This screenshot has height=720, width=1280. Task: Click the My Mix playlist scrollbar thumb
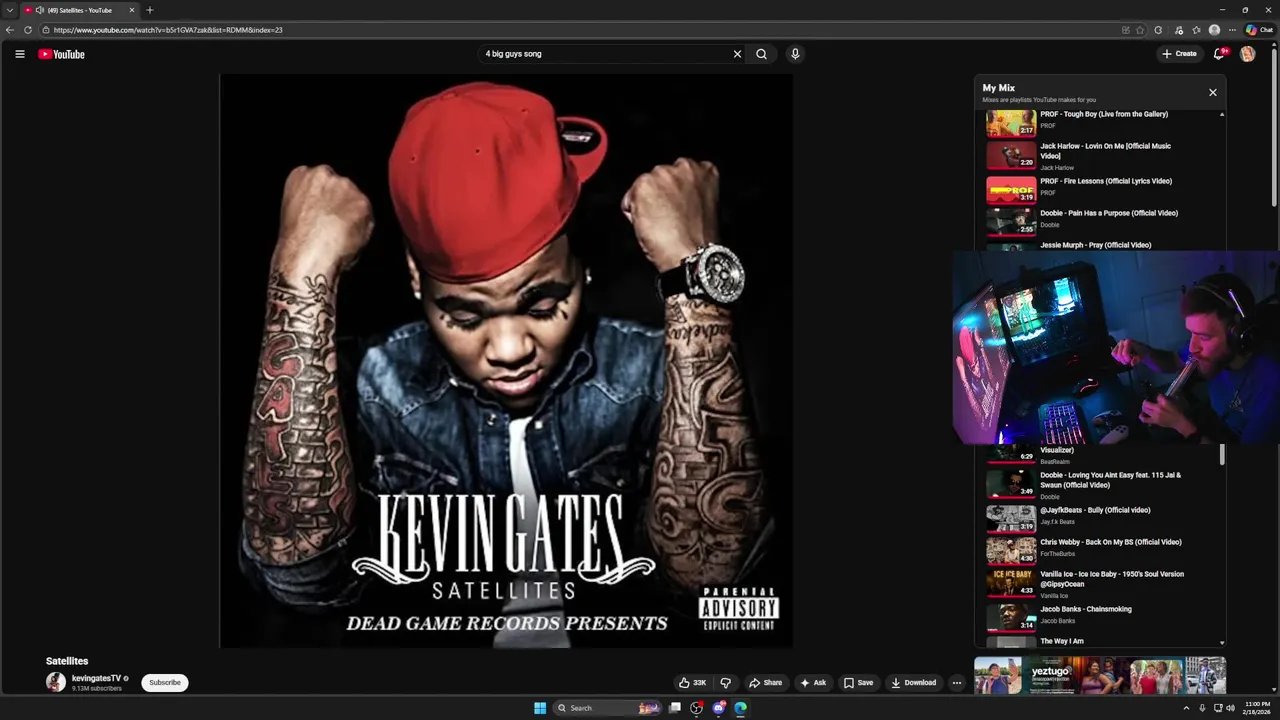(x=1222, y=455)
